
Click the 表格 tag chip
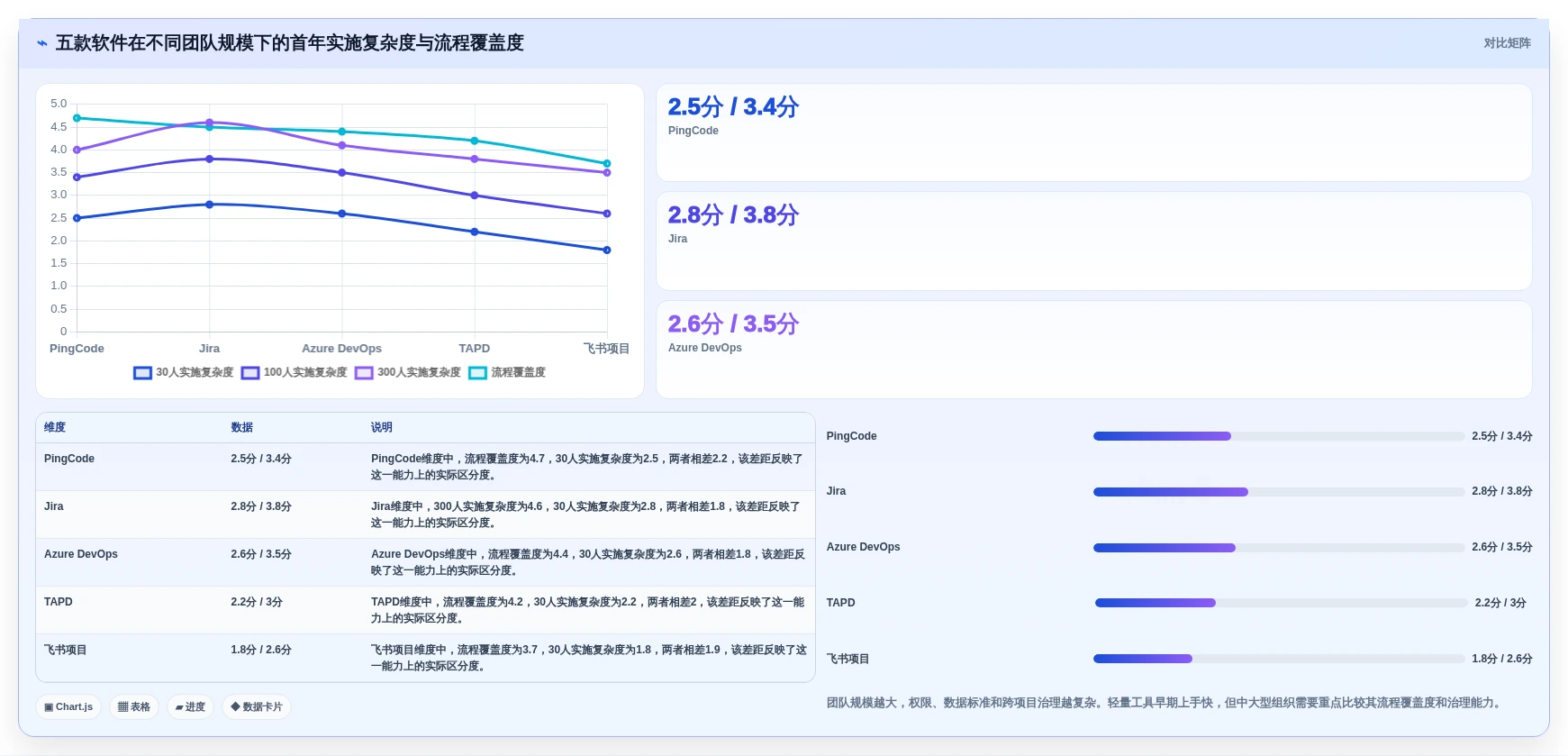pos(134,707)
